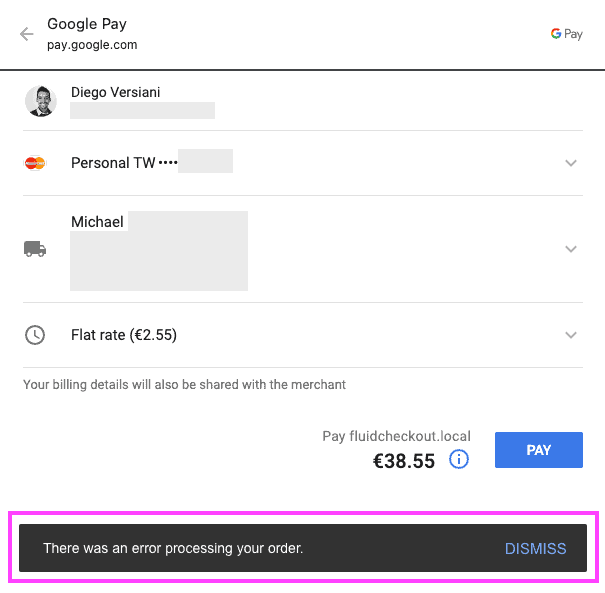The image size is (605, 593).
Task: Open the info icon next to €38.55
Action: coord(459,460)
